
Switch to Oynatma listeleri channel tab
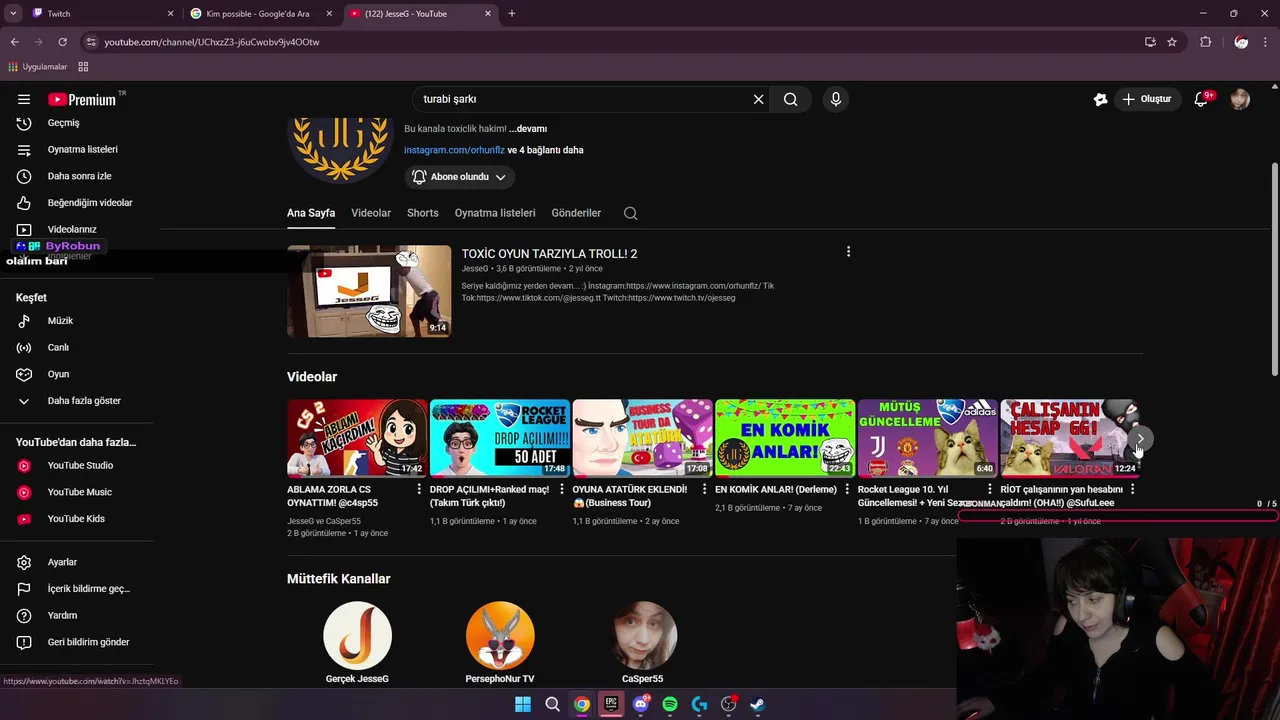click(x=495, y=213)
